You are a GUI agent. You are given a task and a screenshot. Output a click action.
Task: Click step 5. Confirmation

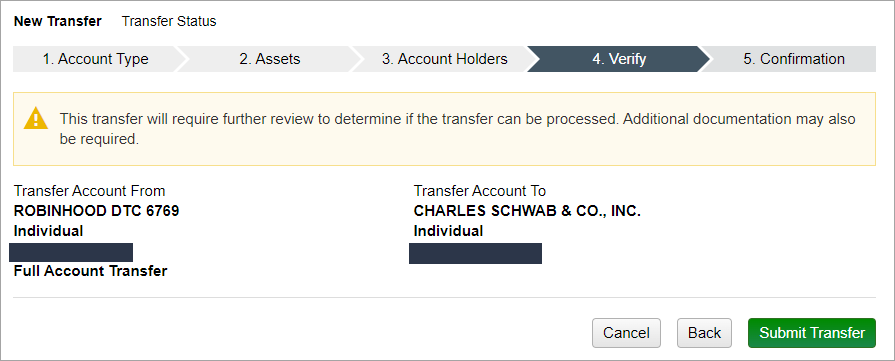[793, 59]
